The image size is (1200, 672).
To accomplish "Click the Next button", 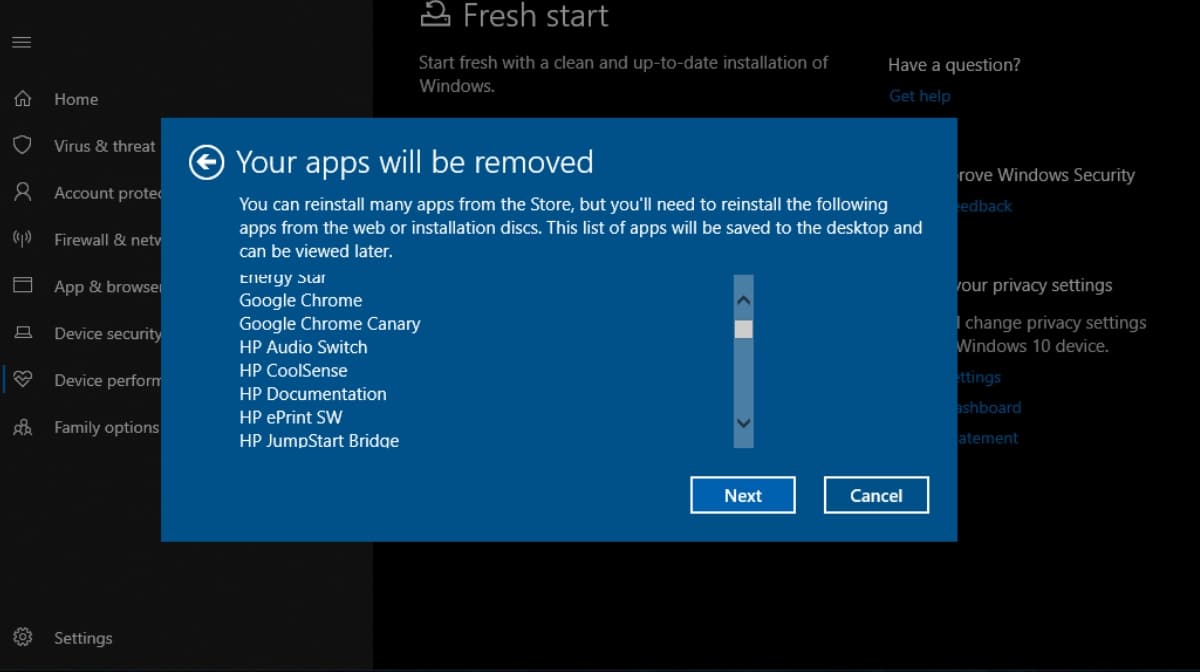I will pyautogui.click(x=742, y=495).
